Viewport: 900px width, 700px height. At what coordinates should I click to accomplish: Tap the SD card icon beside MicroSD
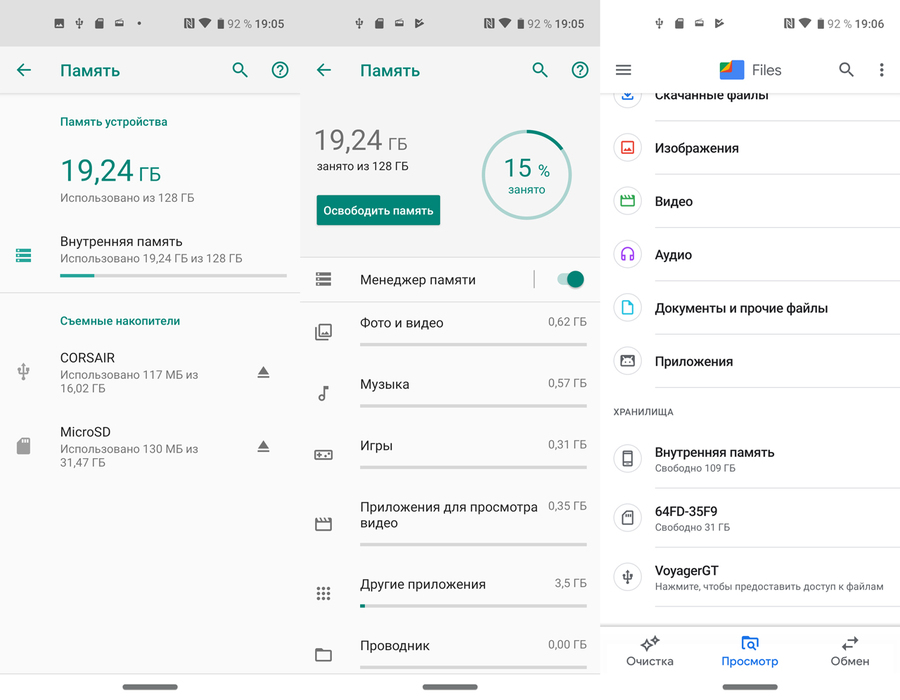tap(24, 446)
